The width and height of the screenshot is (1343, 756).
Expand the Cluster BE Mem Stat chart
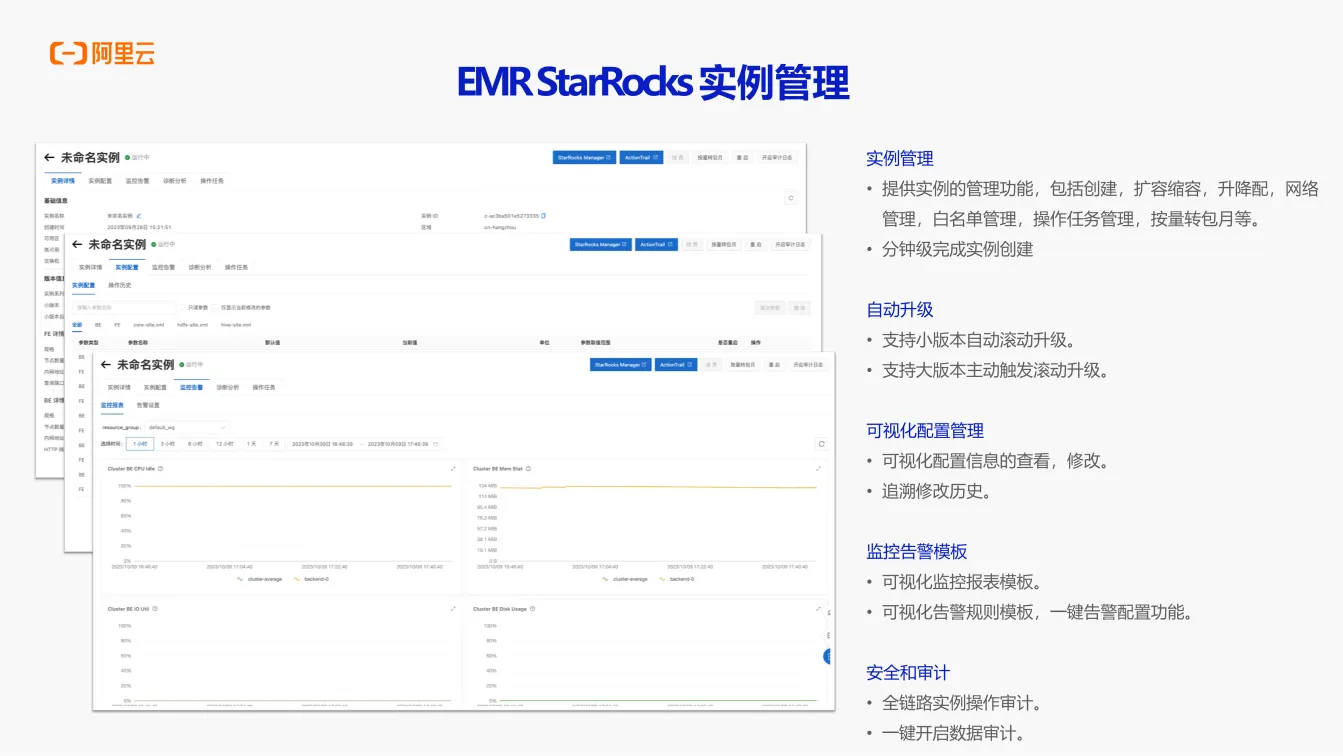(818, 469)
